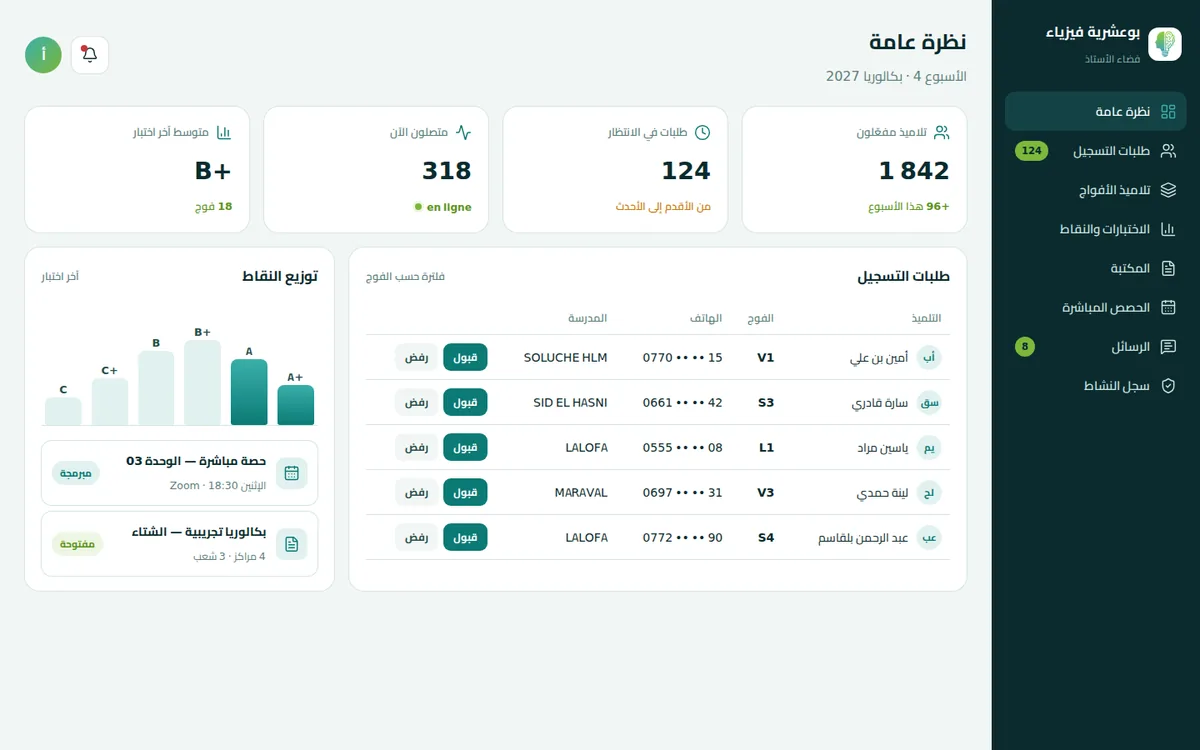1200x750 pixels.
Task: Click the أب avatar of أمين بن علي
Action: (929, 357)
